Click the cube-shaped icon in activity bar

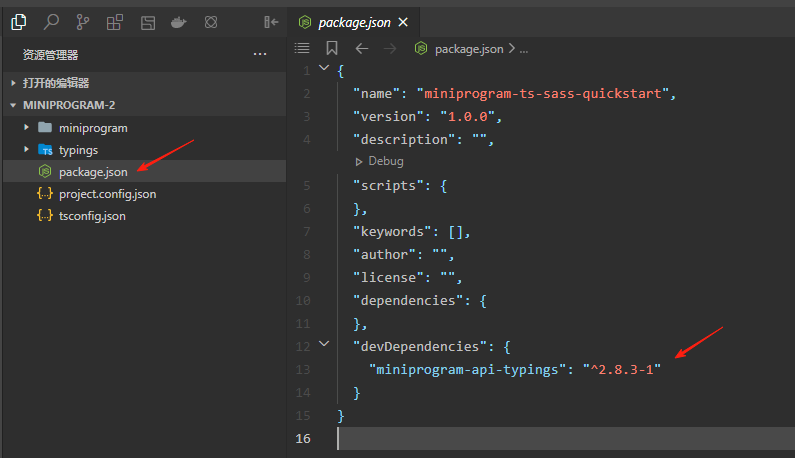[211, 22]
